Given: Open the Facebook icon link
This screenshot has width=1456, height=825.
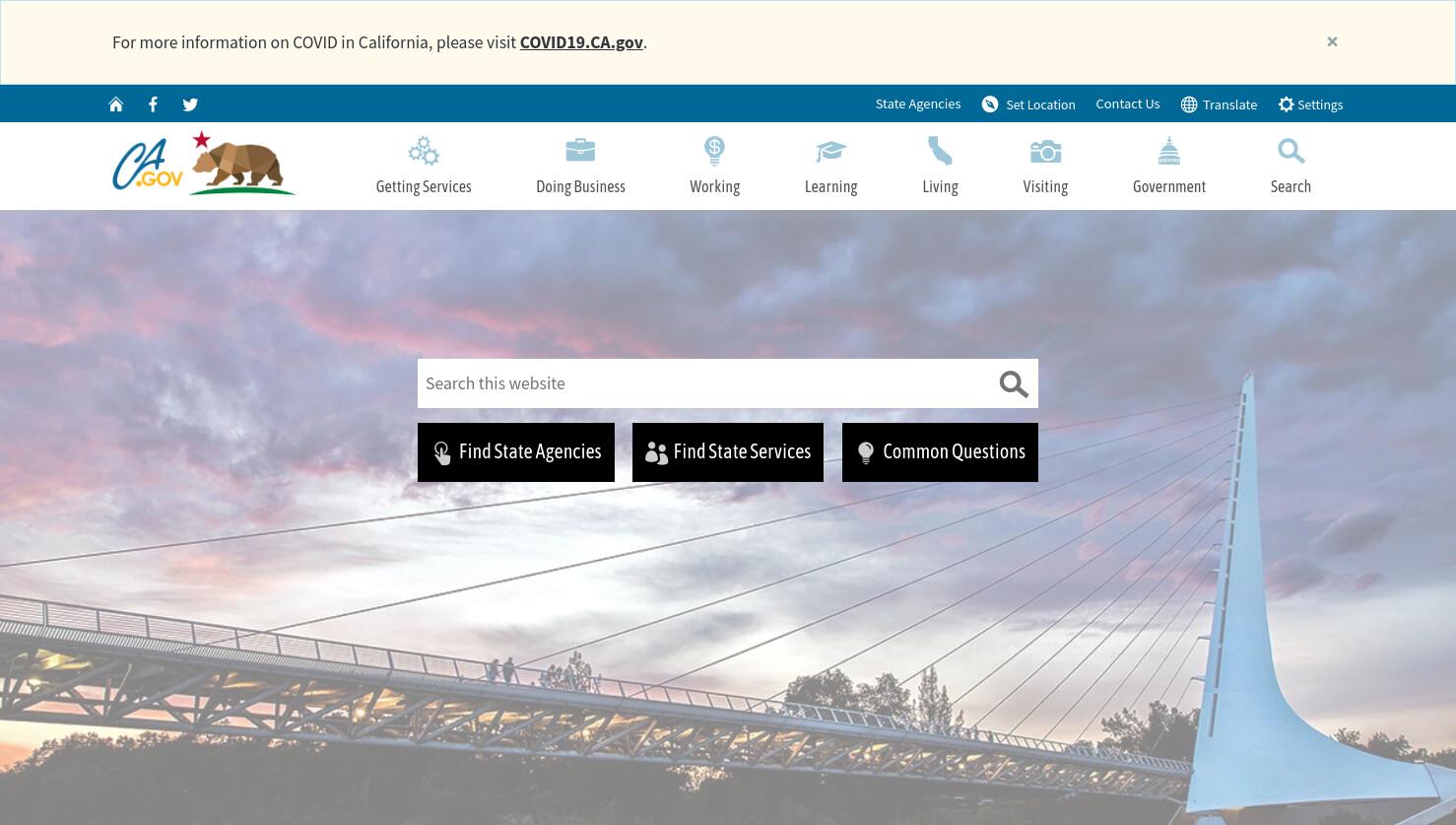Looking at the screenshot, I should (x=153, y=104).
